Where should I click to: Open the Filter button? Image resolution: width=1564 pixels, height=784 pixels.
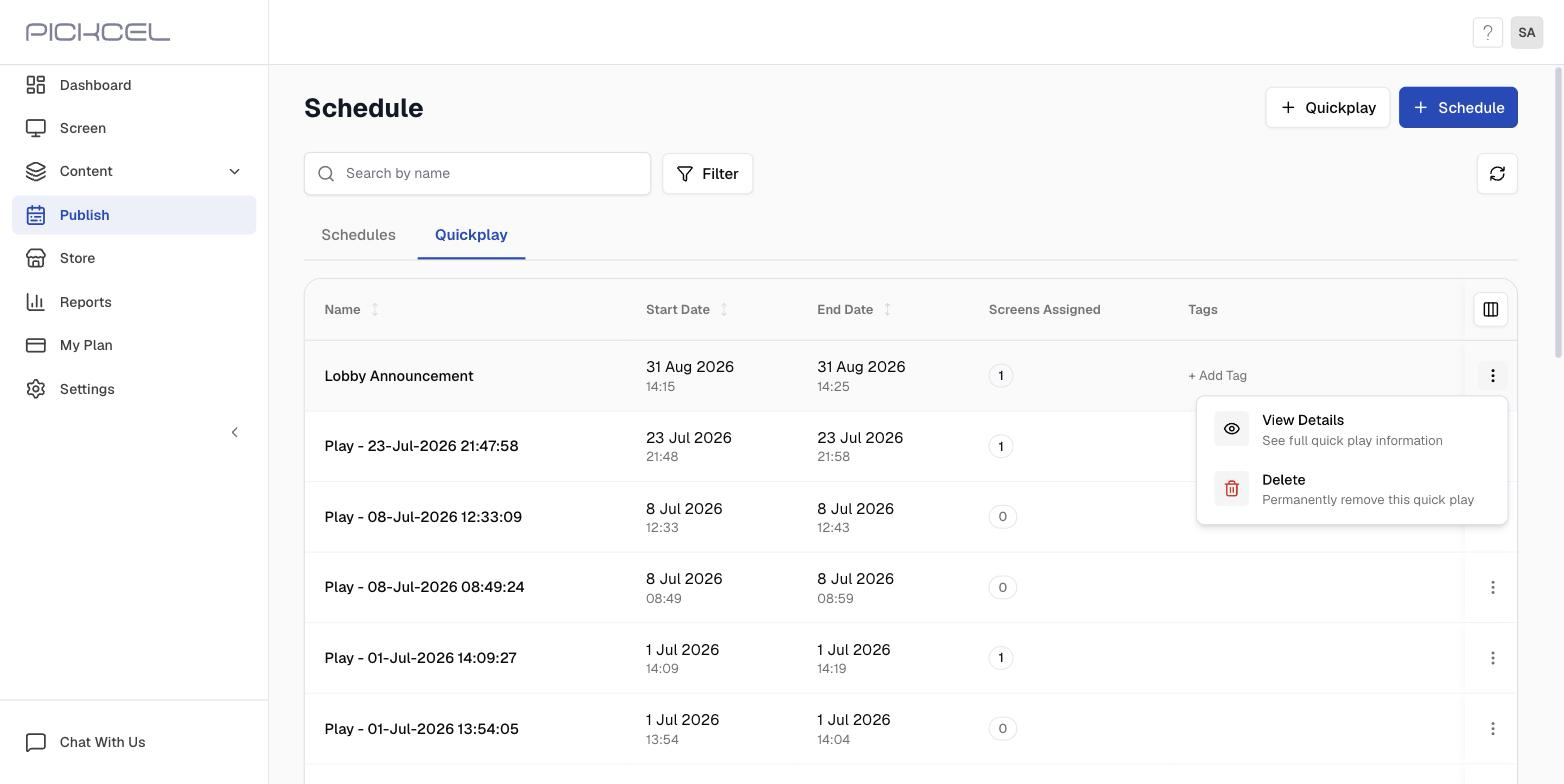tap(707, 174)
